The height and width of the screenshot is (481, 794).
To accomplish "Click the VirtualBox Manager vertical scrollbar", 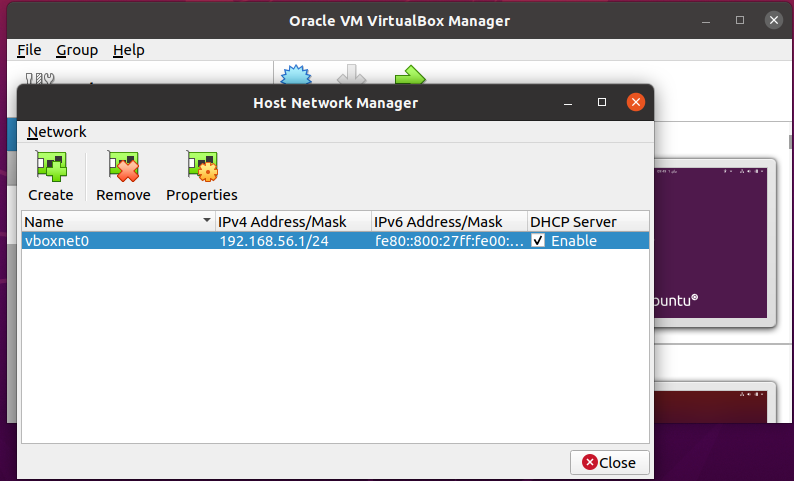I will [790, 142].
